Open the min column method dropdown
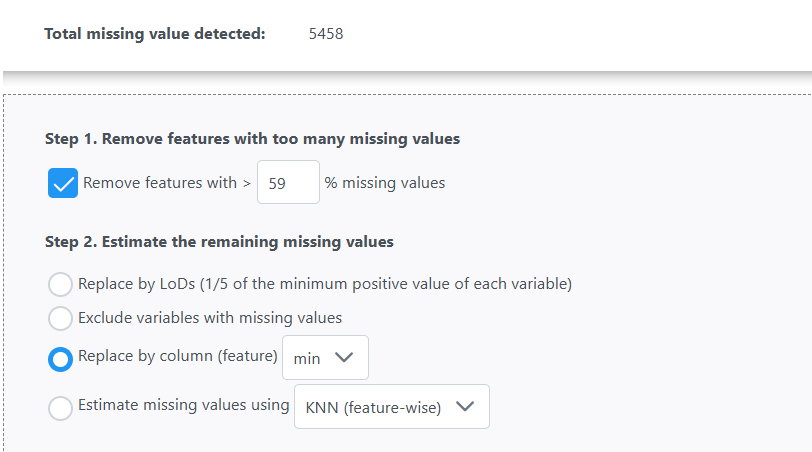 [x=325, y=357]
